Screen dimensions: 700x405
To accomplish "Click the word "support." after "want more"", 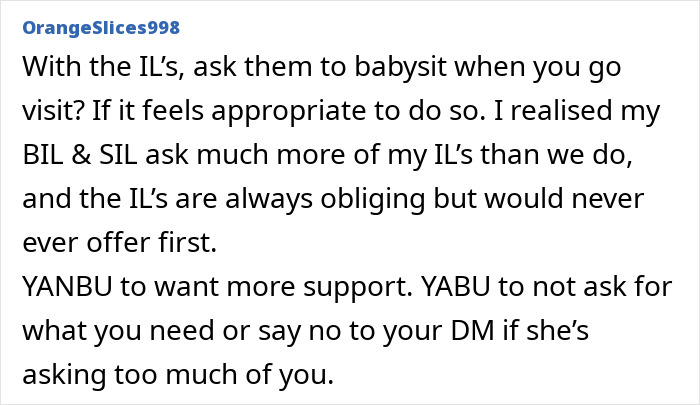I will (x=358, y=287).
